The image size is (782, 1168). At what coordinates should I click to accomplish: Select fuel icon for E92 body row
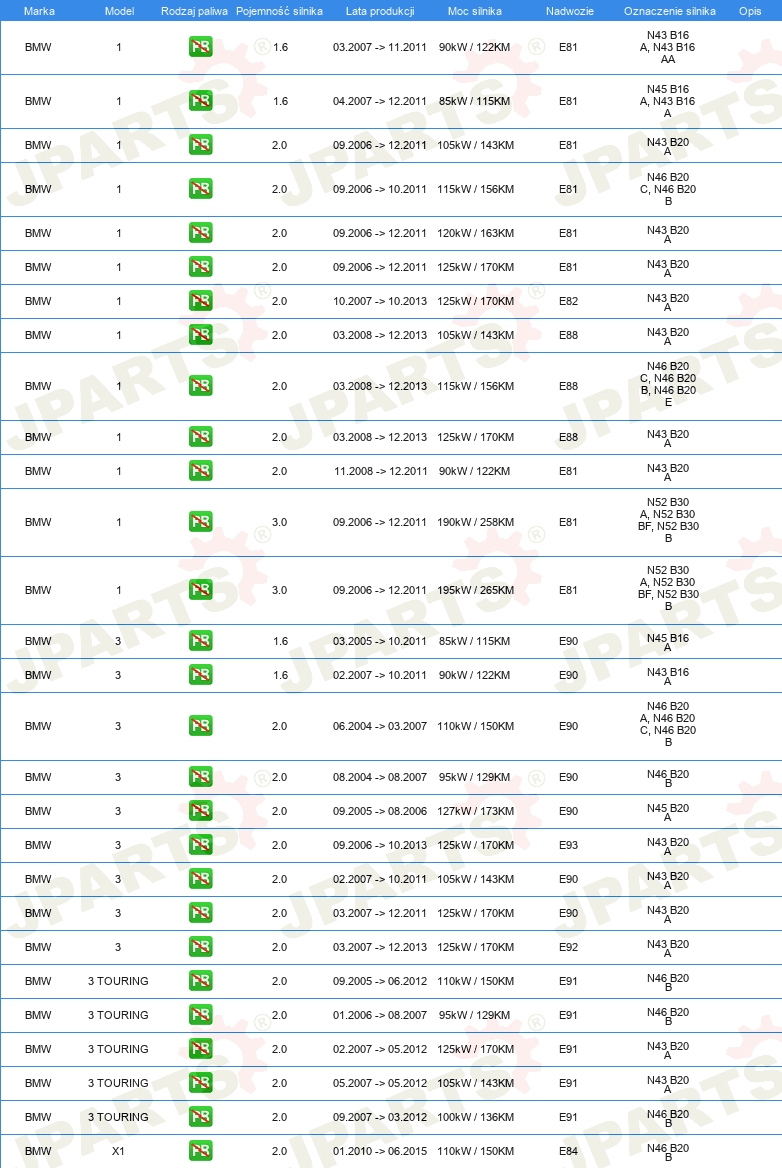point(200,947)
